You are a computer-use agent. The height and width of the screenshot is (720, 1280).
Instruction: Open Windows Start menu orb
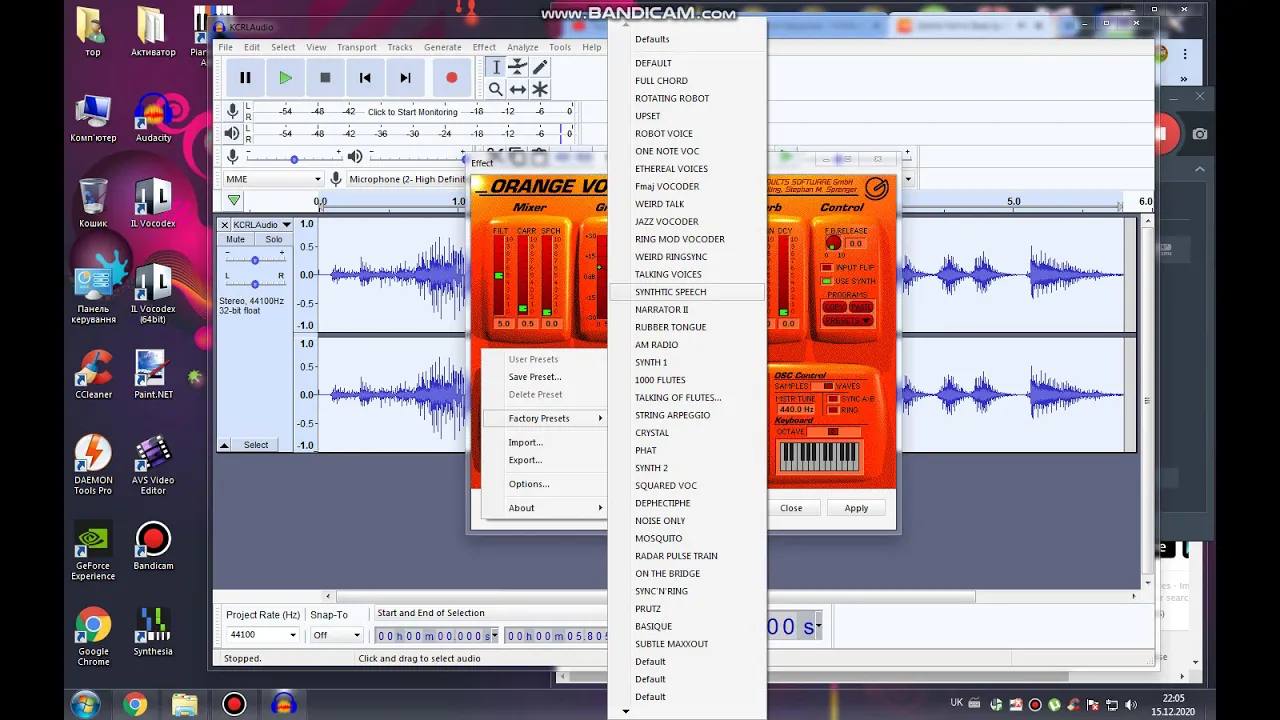tap(85, 704)
